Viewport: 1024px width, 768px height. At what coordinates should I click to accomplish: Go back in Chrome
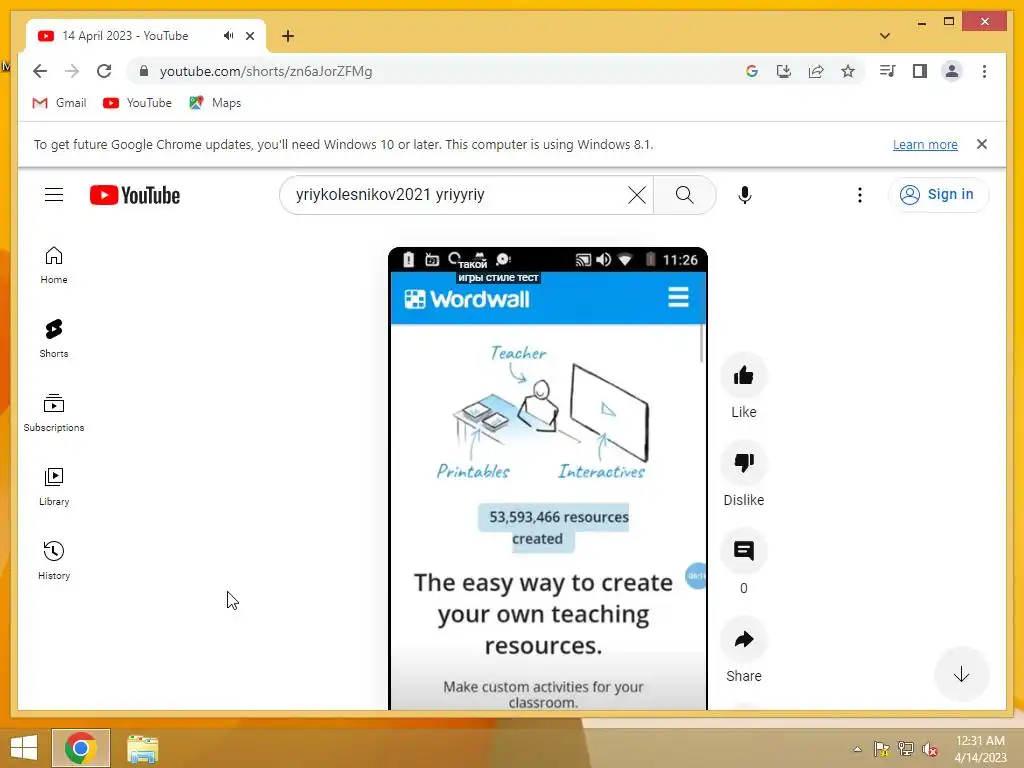[40, 71]
